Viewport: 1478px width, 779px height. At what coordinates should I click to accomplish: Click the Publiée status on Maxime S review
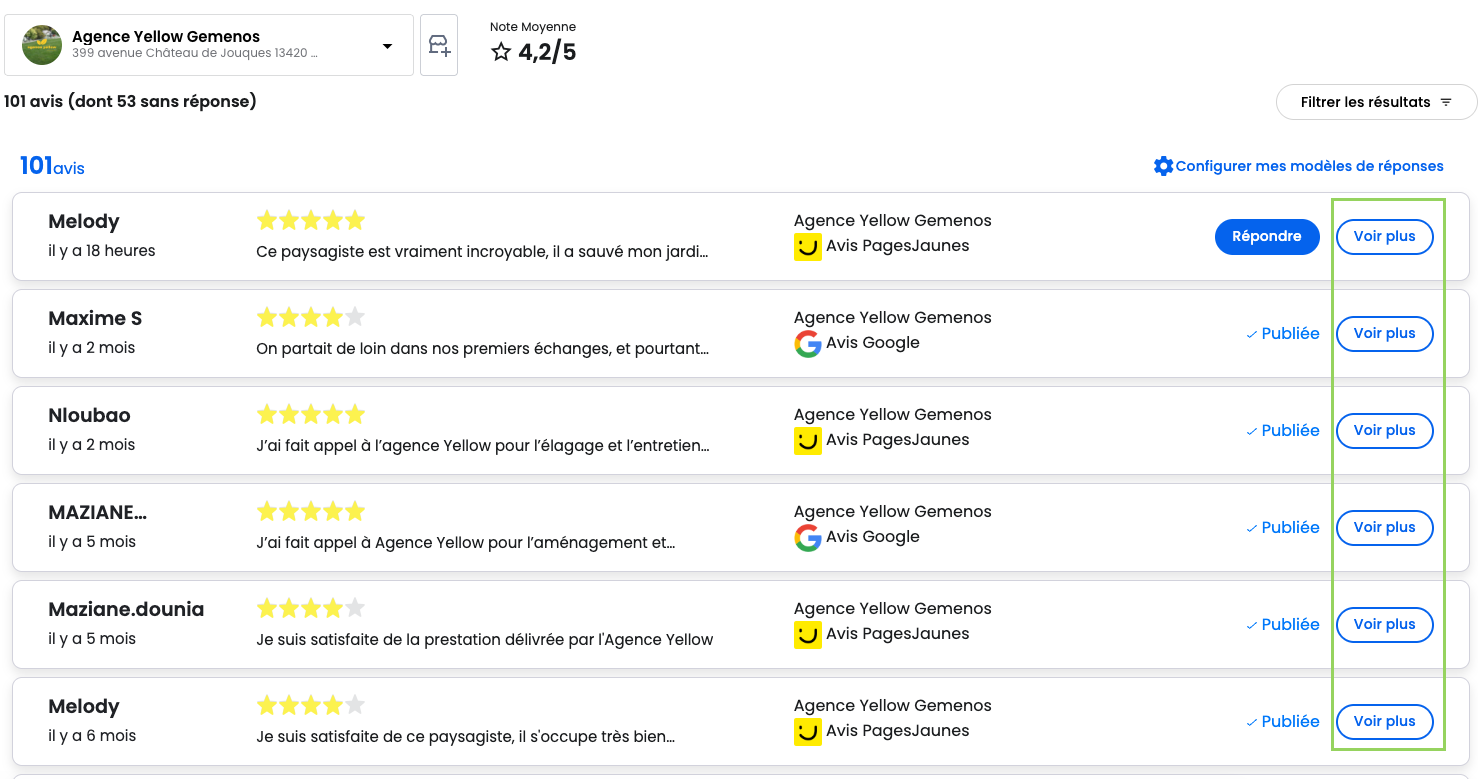click(x=1283, y=334)
